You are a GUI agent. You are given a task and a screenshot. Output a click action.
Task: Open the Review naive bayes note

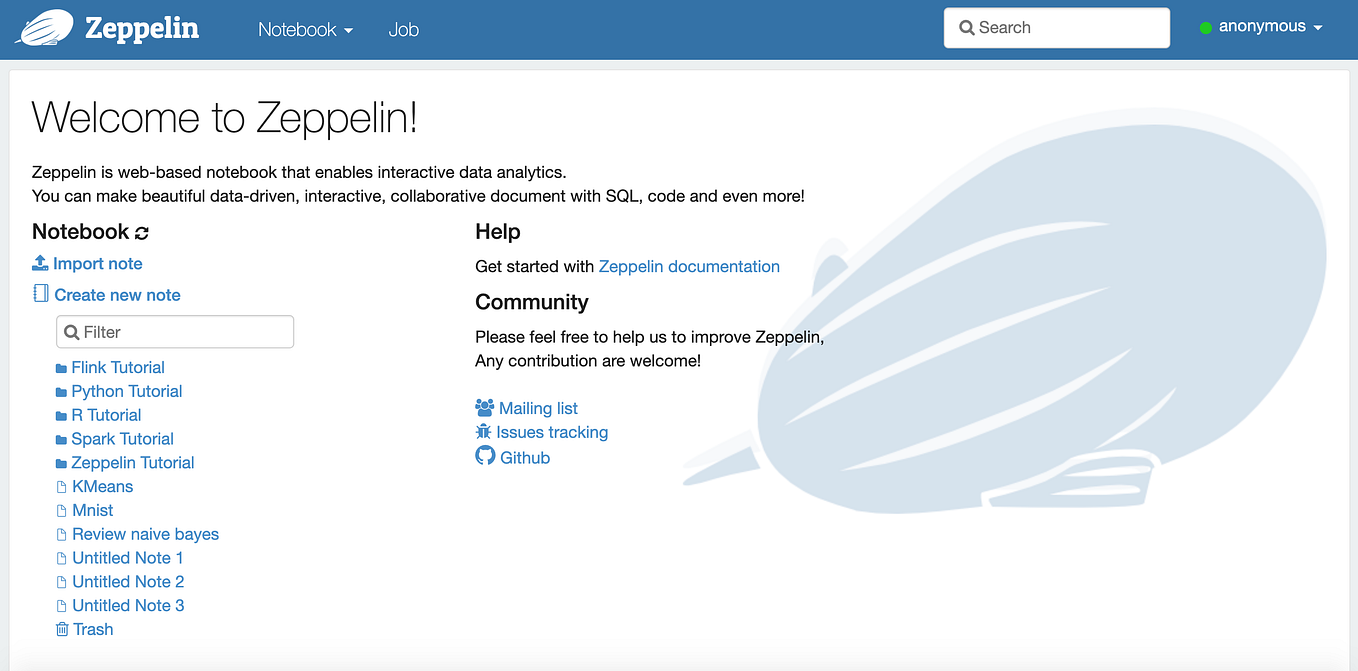tap(145, 534)
